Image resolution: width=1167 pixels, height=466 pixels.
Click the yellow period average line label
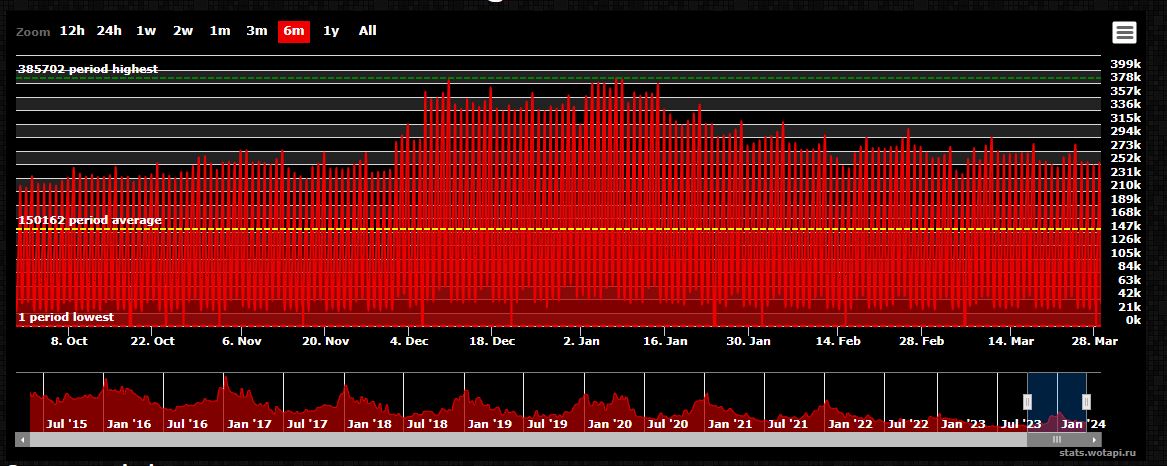click(x=90, y=220)
